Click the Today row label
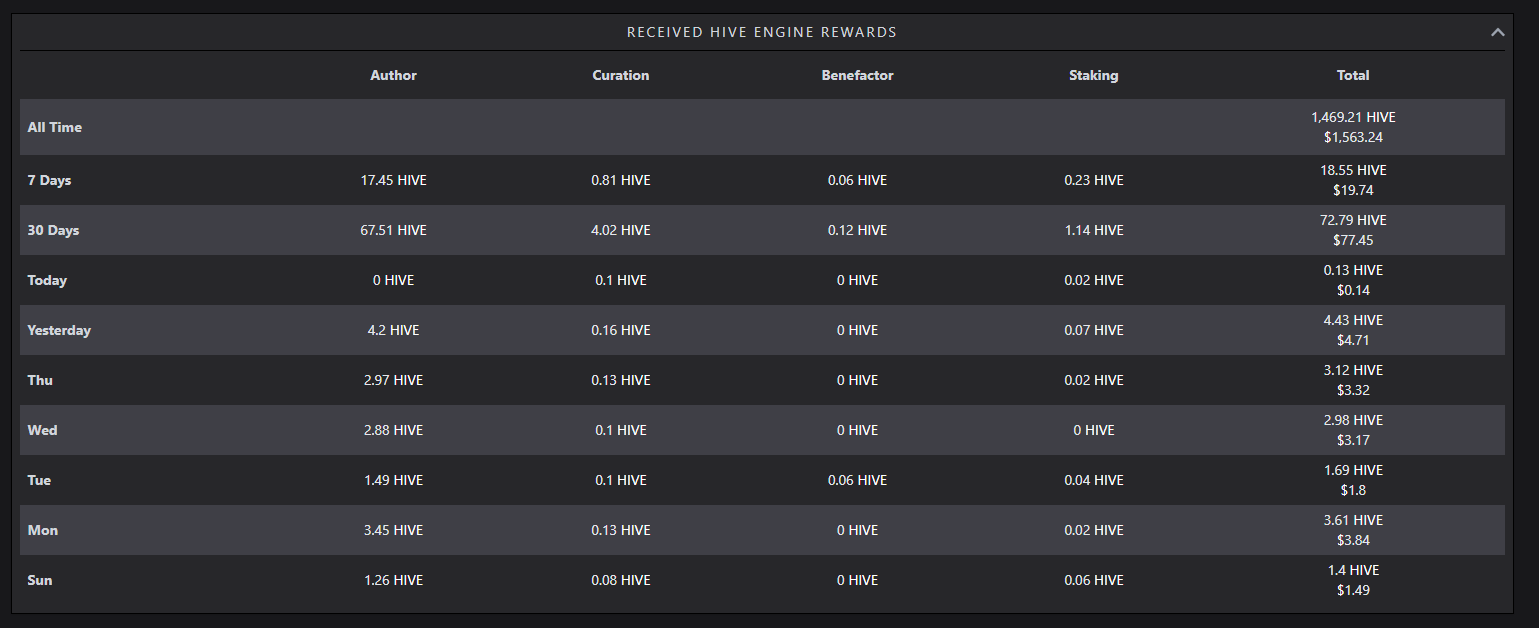 pyautogui.click(x=47, y=280)
